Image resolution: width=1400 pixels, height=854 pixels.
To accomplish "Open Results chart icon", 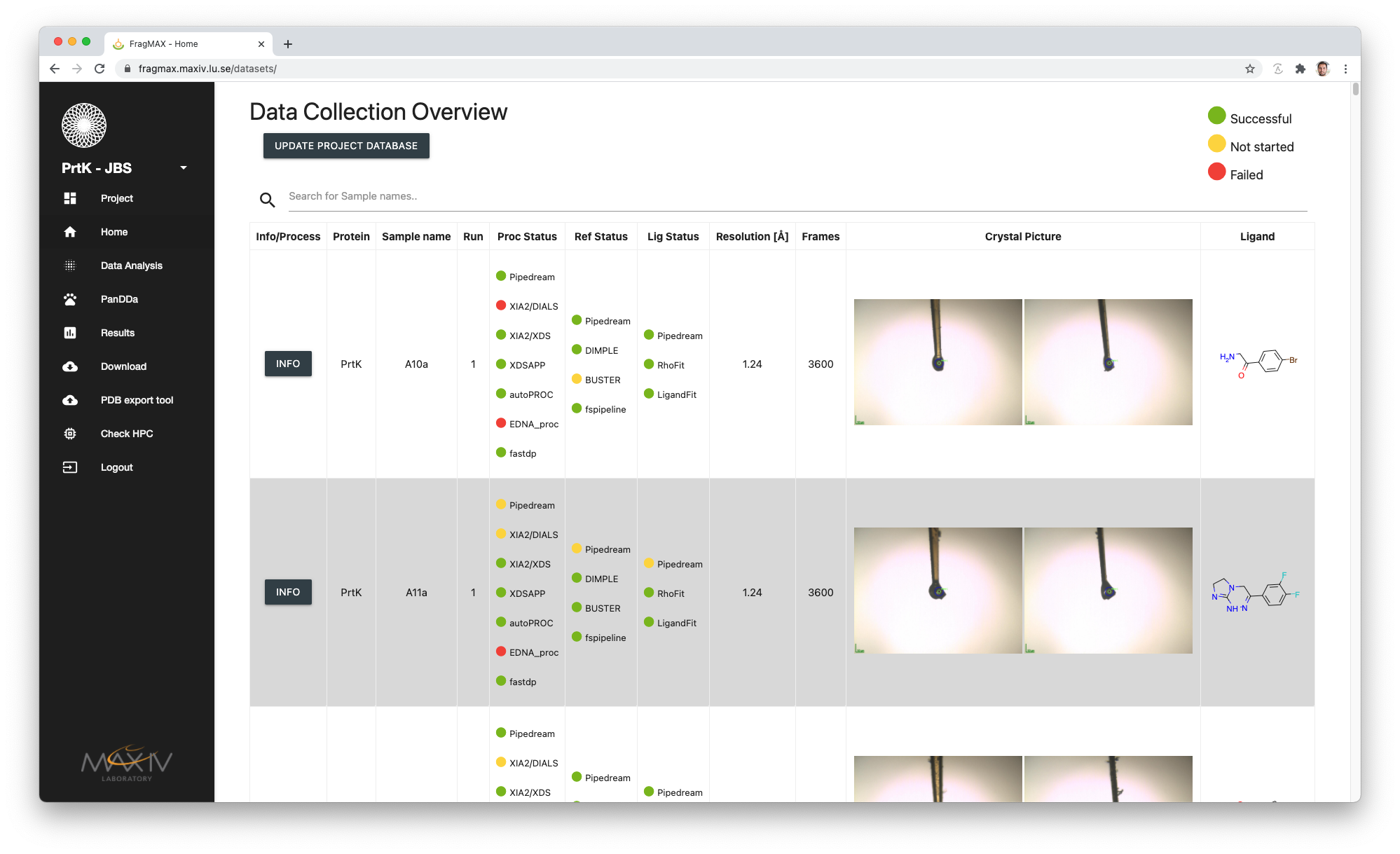I will 70,333.
